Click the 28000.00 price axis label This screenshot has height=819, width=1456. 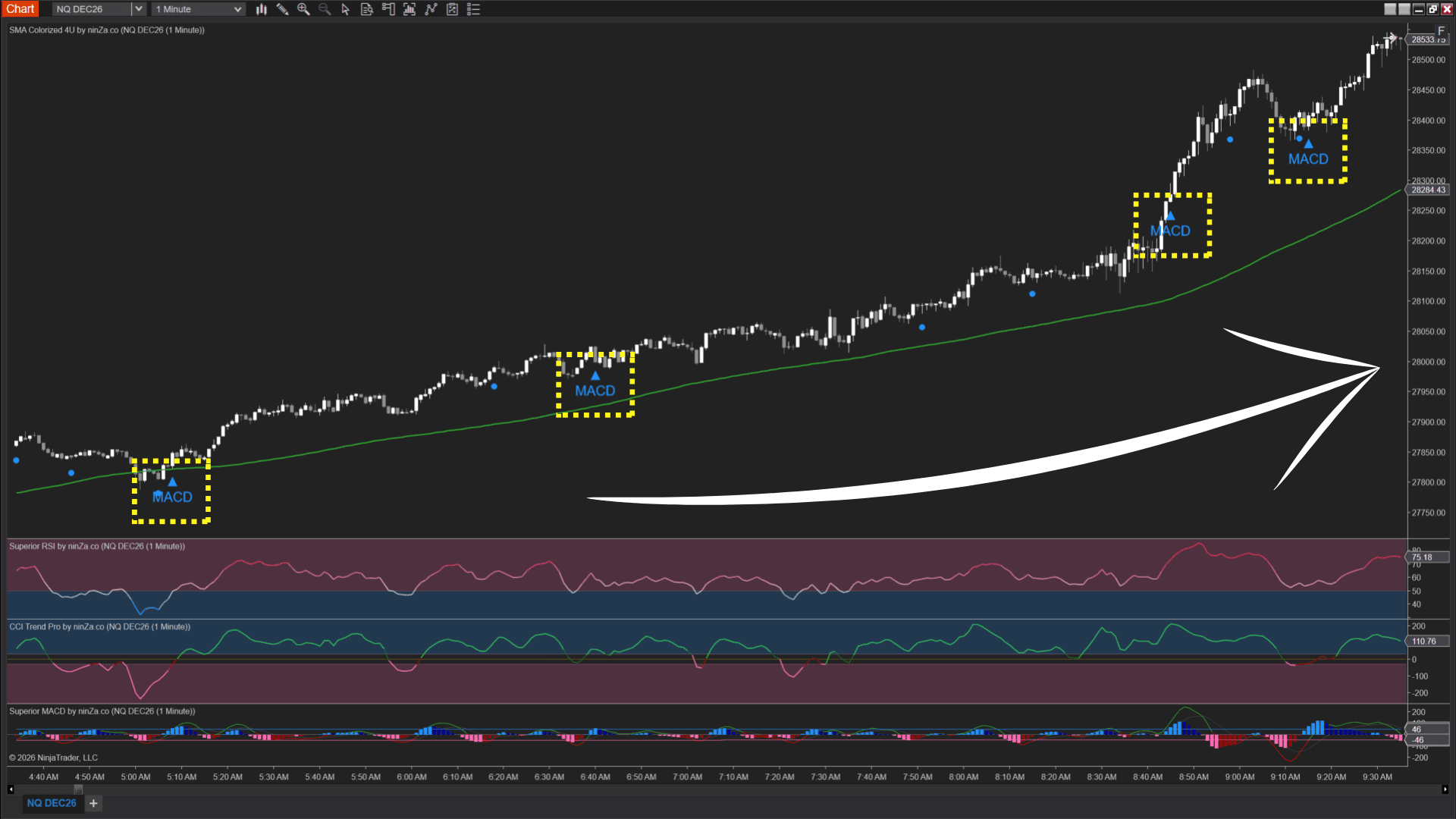[1428, 362]
